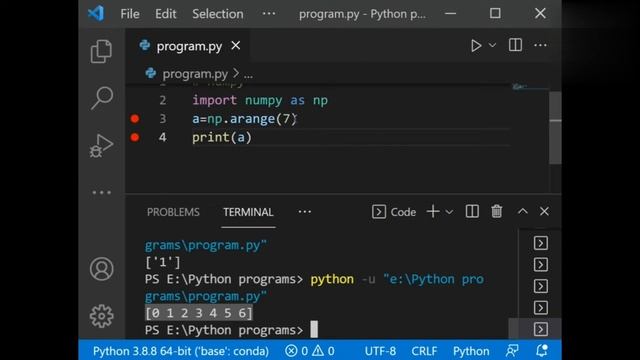
Task: Click the breadcrumb ellipsis after program.py
Action: (248, 74)
